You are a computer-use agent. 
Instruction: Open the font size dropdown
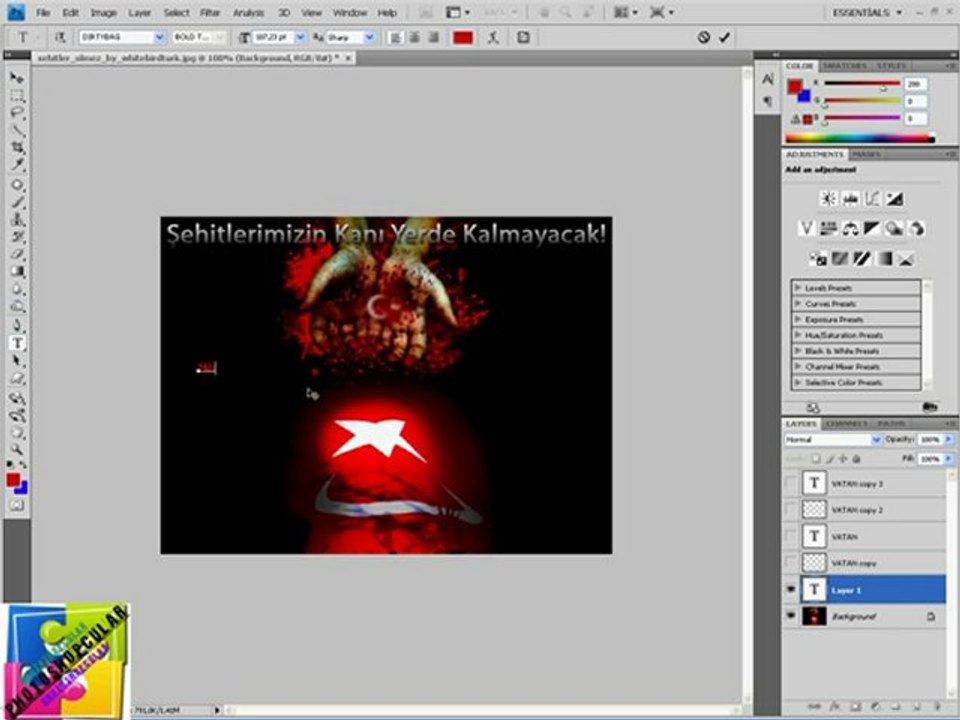(300, 37)
